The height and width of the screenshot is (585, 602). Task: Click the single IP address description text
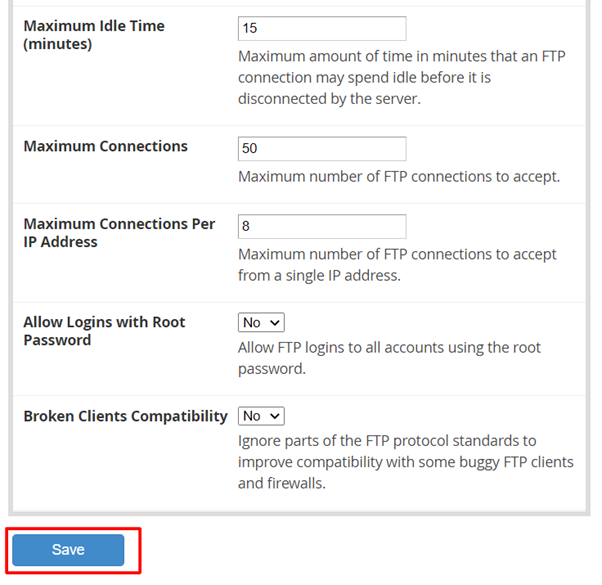397,265
